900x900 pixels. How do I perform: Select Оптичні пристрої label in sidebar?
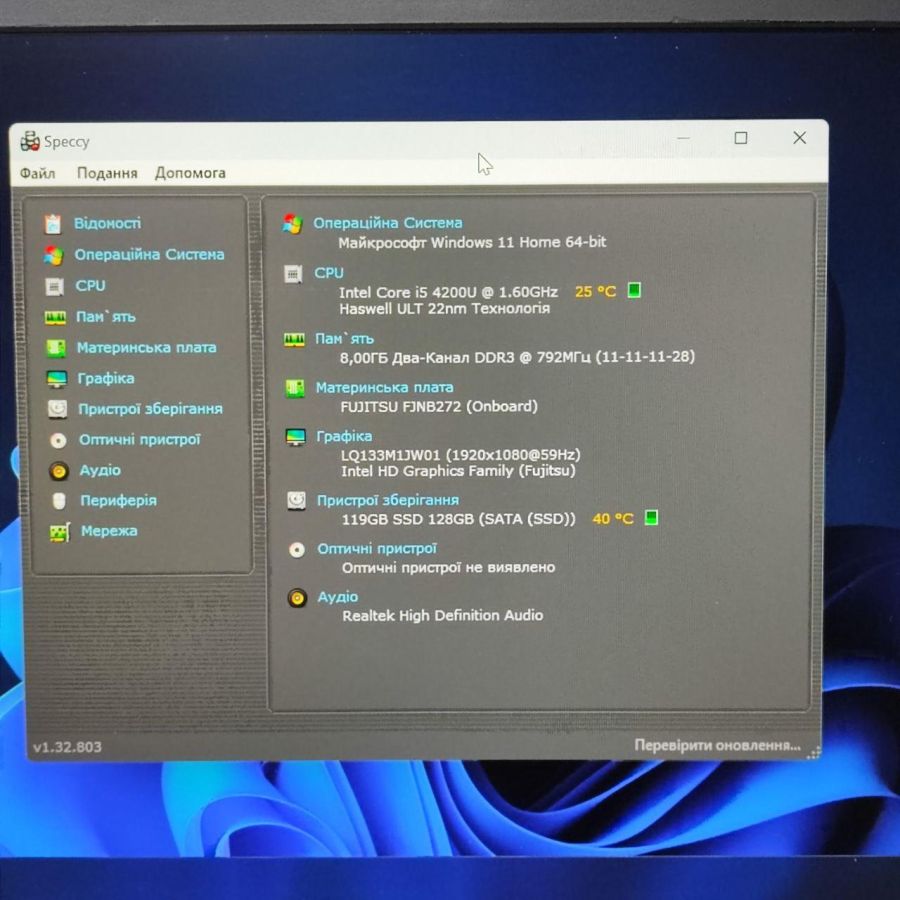139,440
